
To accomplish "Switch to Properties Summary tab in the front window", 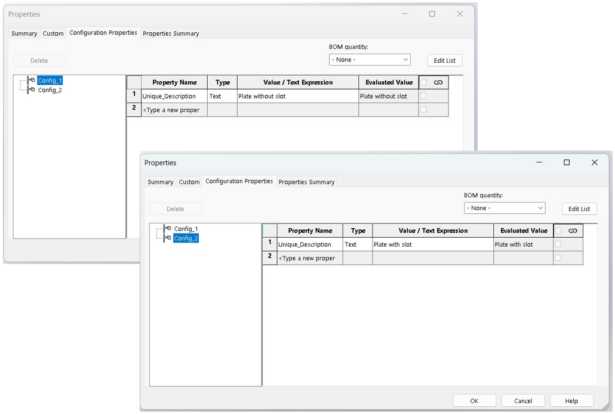I will tap(306, 181).
